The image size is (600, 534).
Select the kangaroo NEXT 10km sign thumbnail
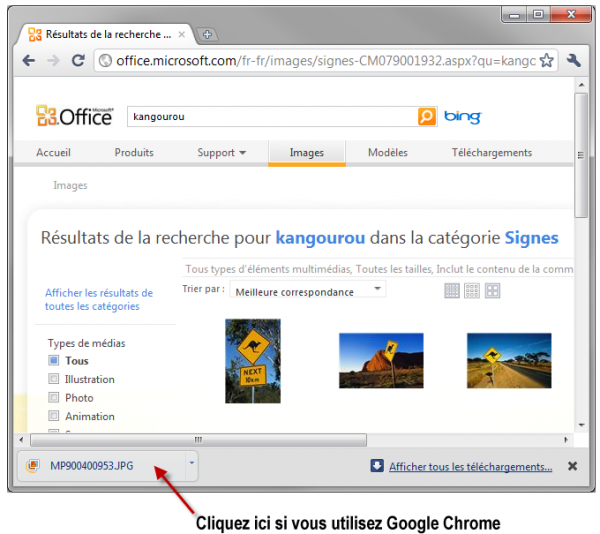tap(253, 361)
